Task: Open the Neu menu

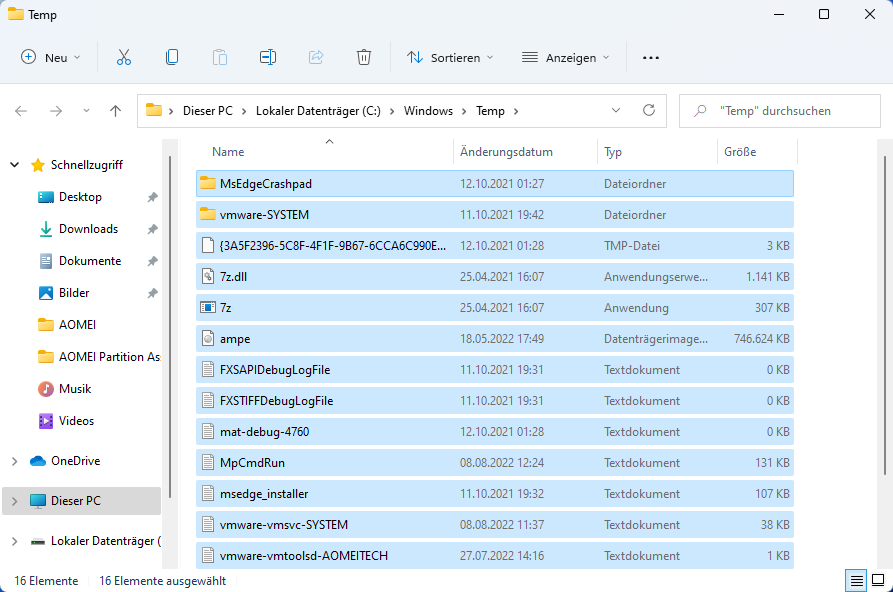Action: (x=51, y=57)
